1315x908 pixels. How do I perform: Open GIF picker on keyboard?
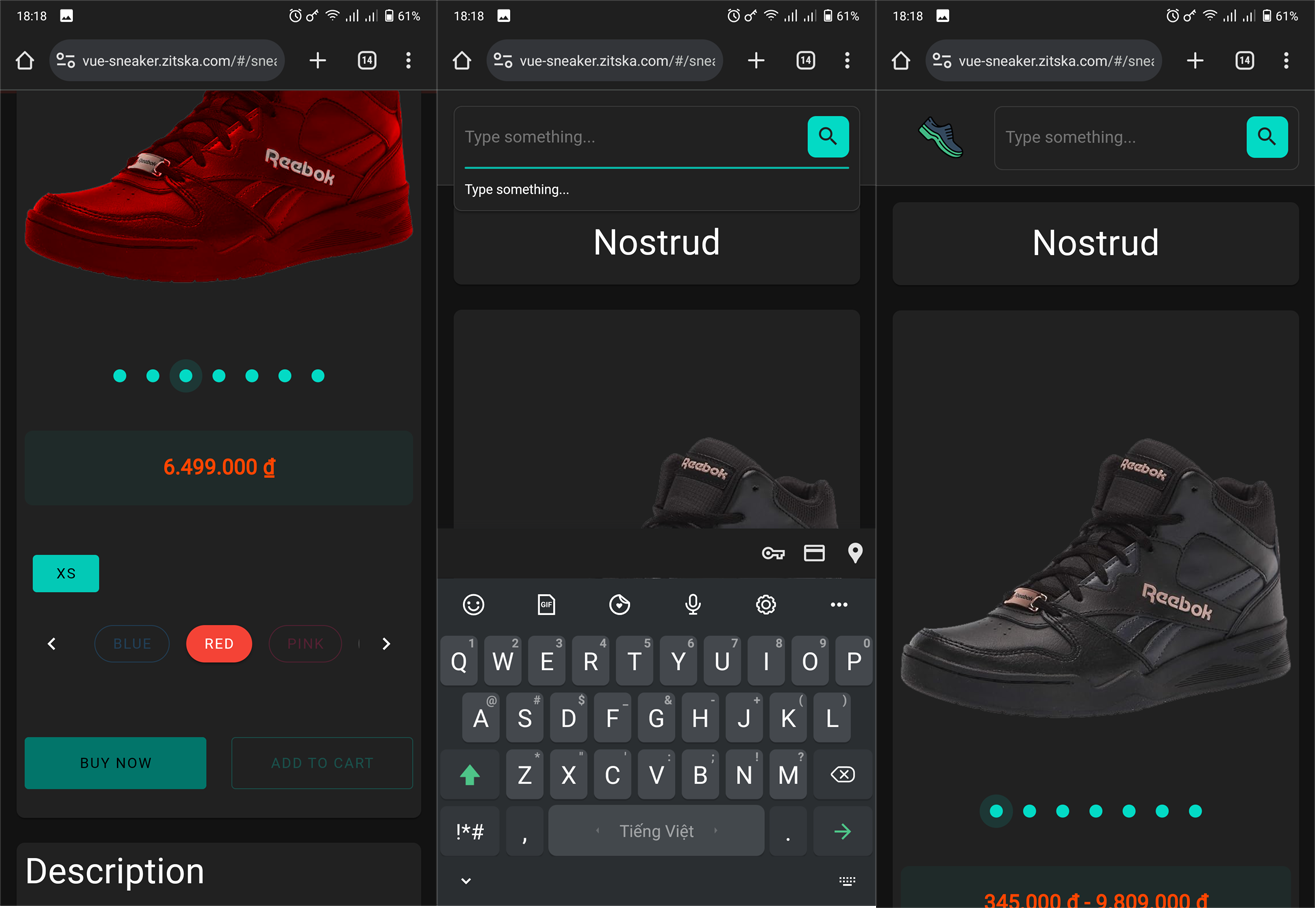[546, 604]
